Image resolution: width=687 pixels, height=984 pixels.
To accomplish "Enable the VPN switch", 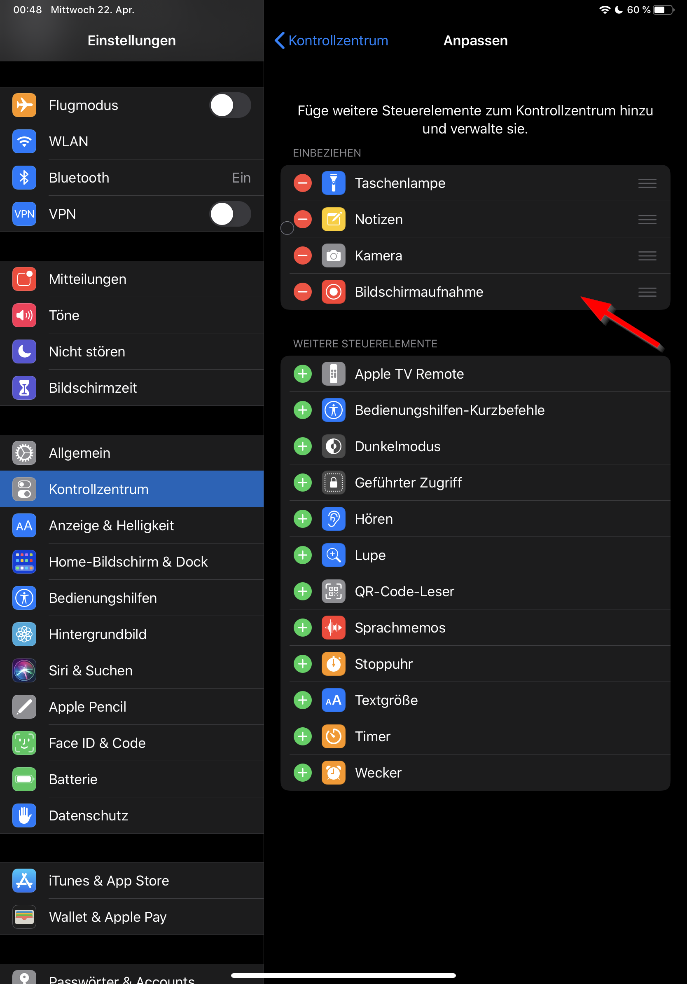I will point(229,214).
